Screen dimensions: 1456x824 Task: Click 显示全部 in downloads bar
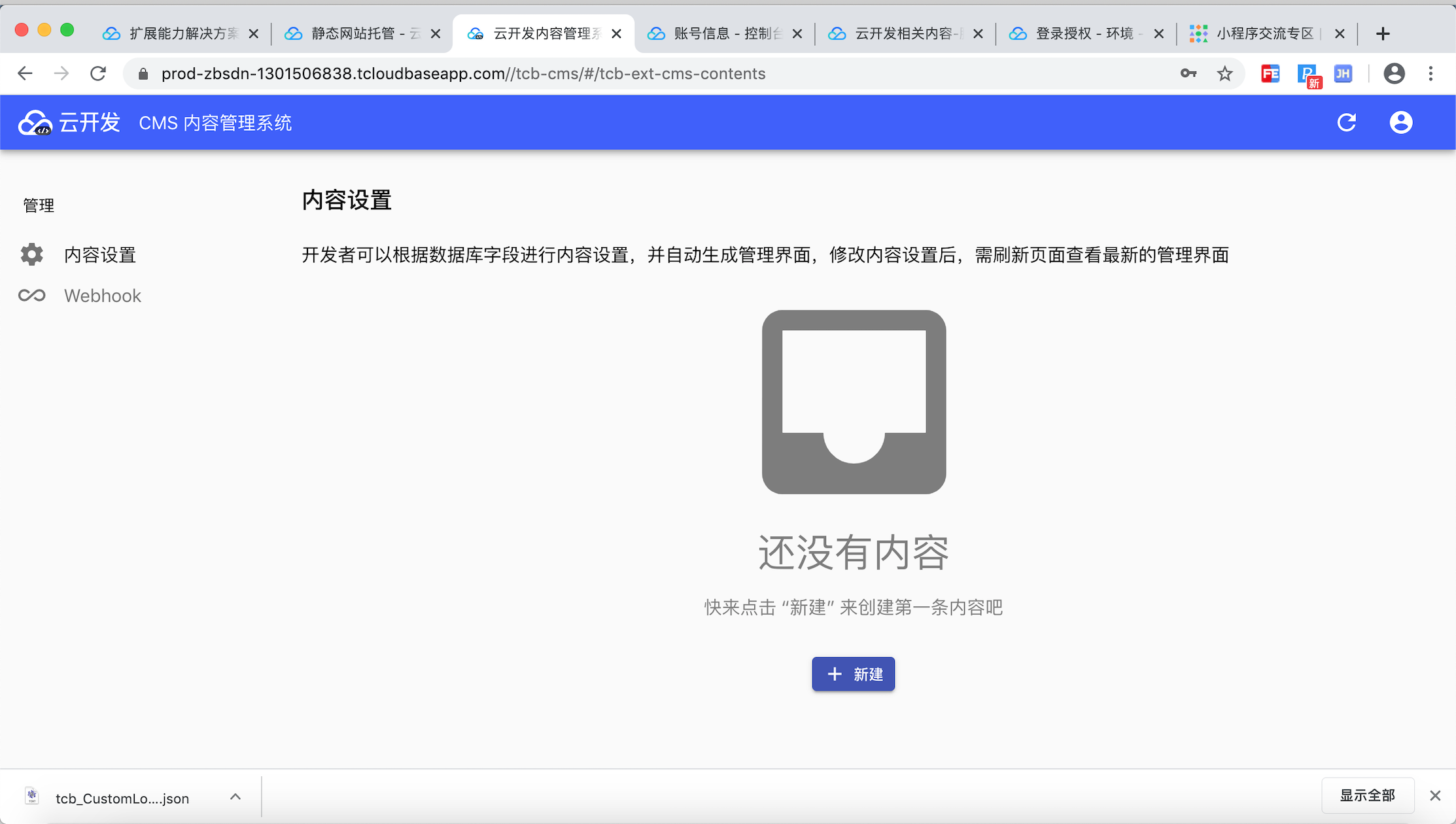pyautogui.click(x=1367, y=795)
